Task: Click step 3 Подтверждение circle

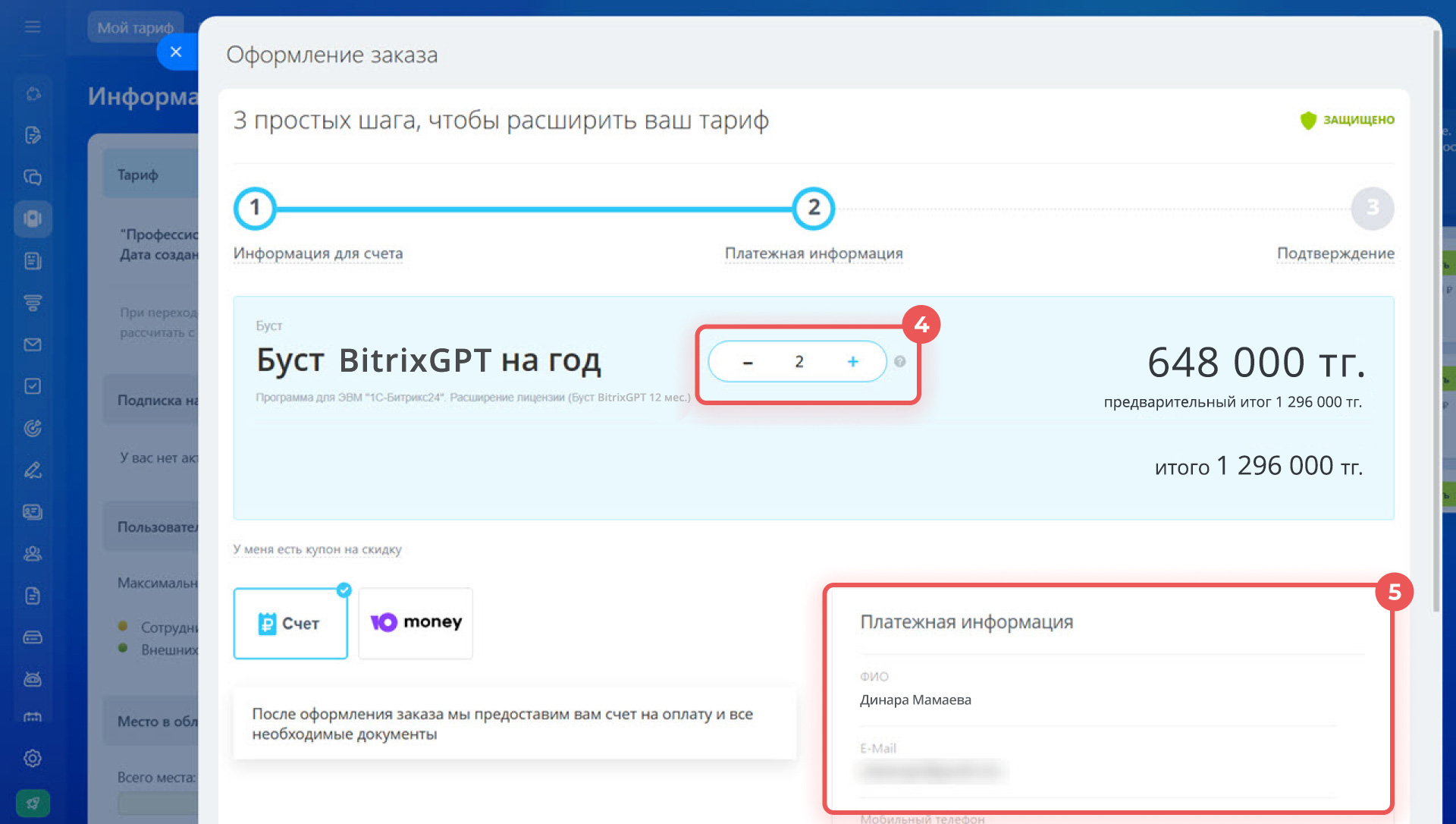Action: (1372, 208)
